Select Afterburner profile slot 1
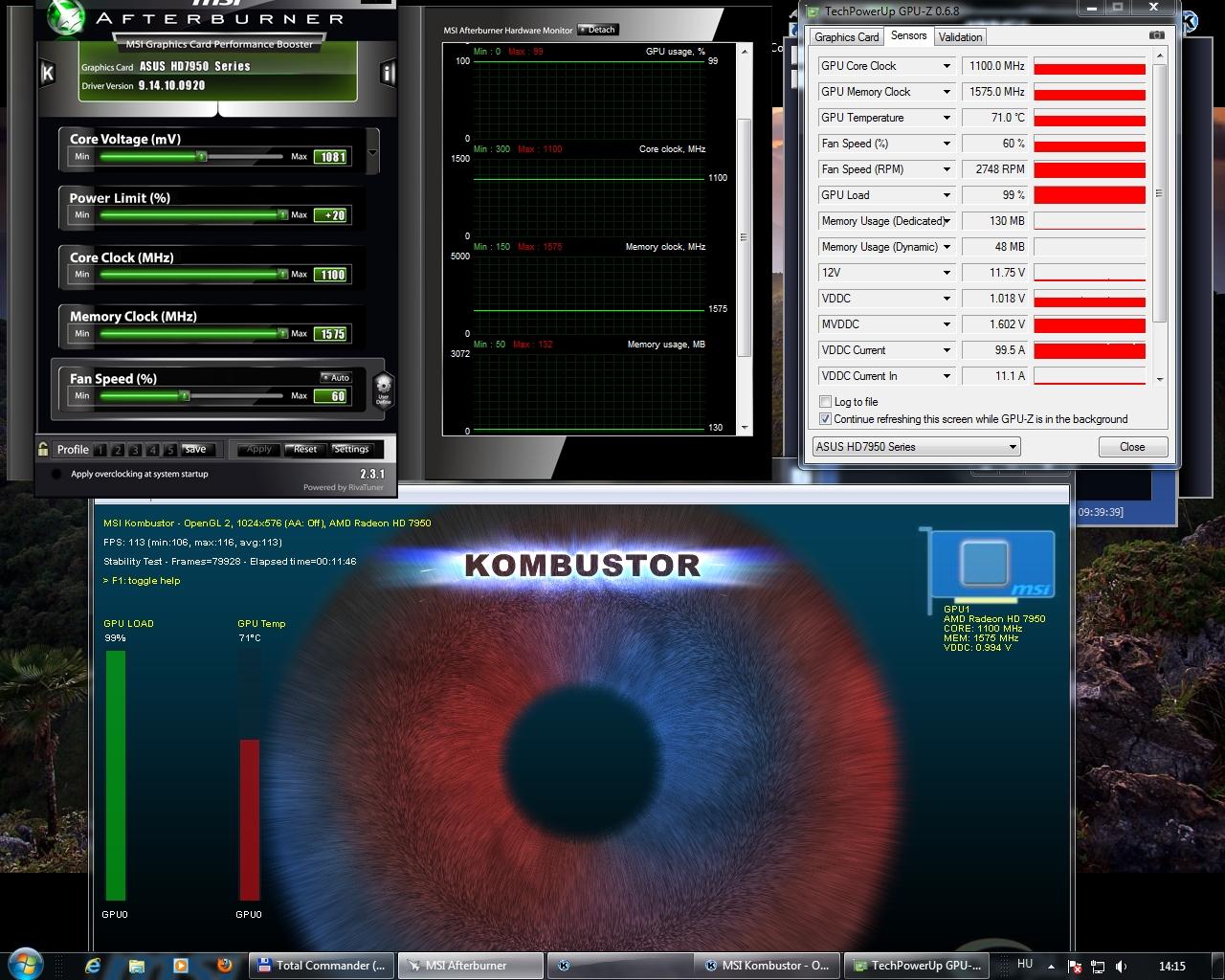 click(x=100, y=450)
